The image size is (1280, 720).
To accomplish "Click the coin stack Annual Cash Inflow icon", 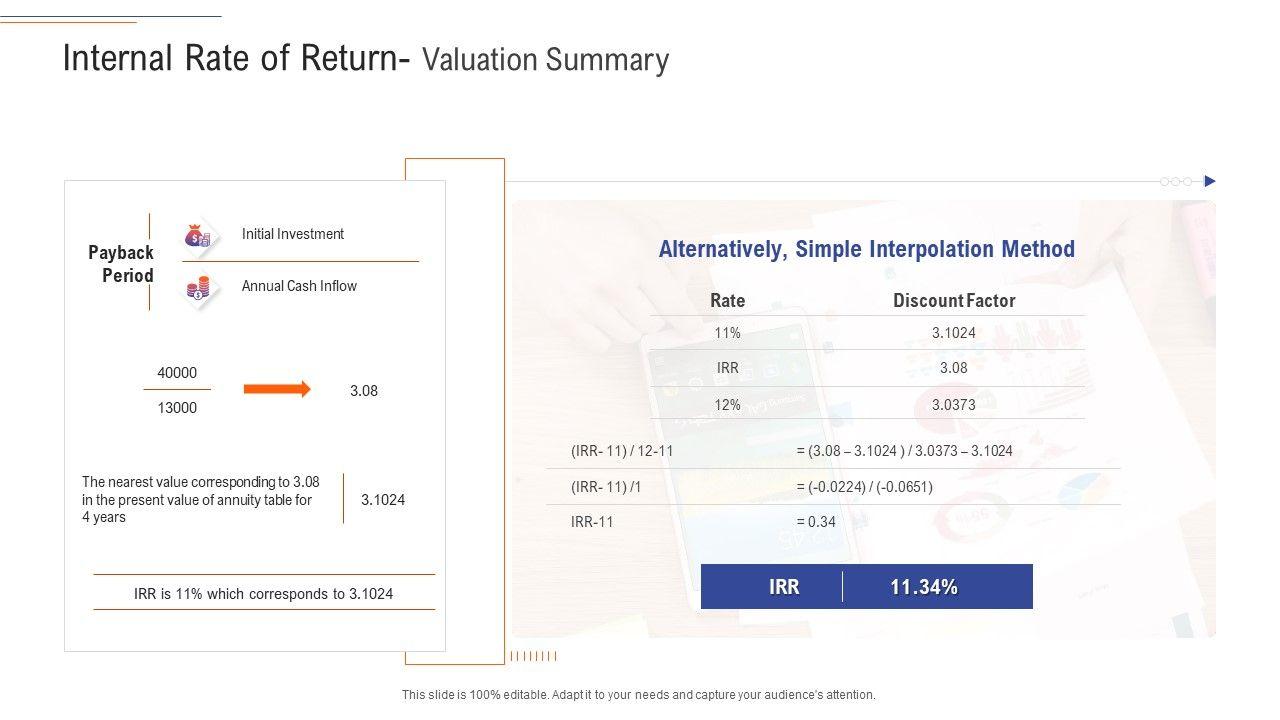I will (198, 288).
